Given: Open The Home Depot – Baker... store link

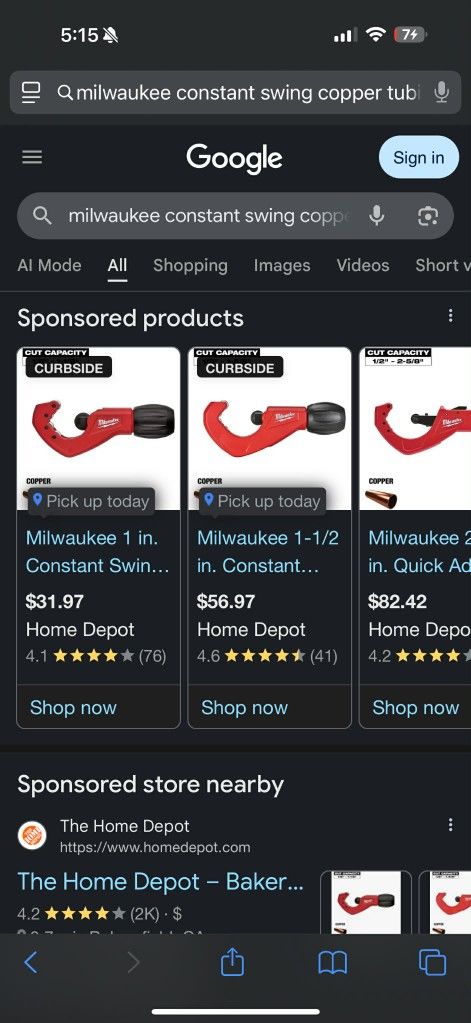Looking at the screenshot, I should tap(160, 881).
